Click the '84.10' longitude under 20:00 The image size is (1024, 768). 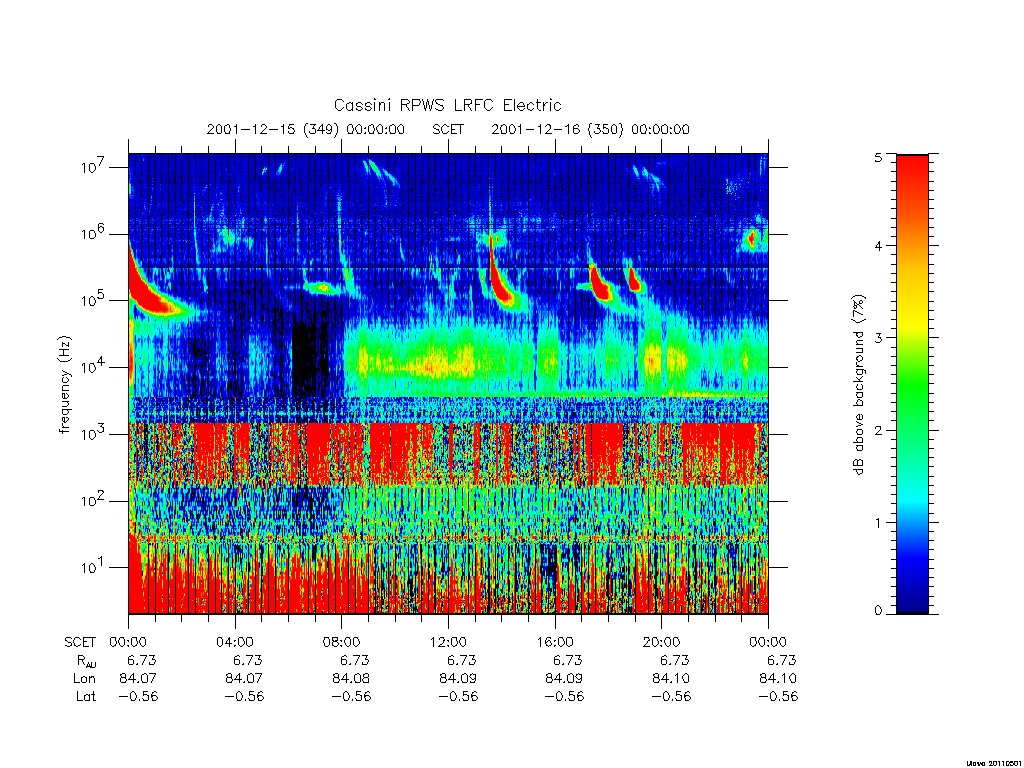coord(671,679)
